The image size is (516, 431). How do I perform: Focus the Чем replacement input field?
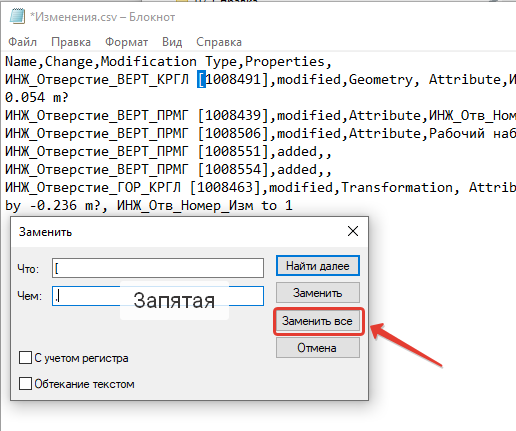(x=158, y=296)
